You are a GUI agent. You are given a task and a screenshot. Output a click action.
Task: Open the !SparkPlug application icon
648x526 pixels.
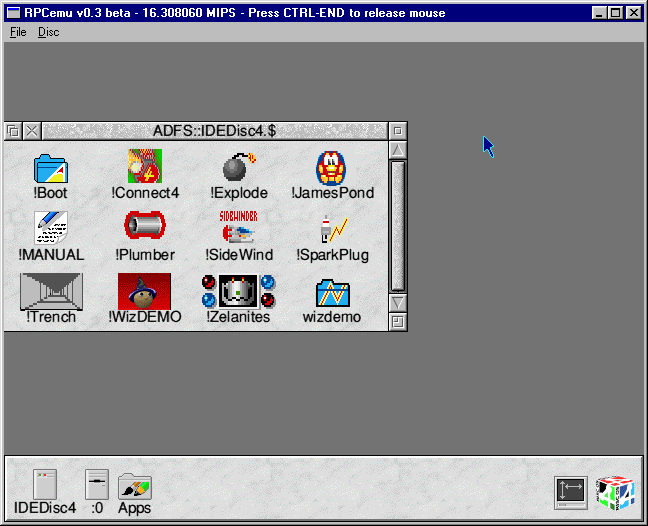[x=332, y=229]
